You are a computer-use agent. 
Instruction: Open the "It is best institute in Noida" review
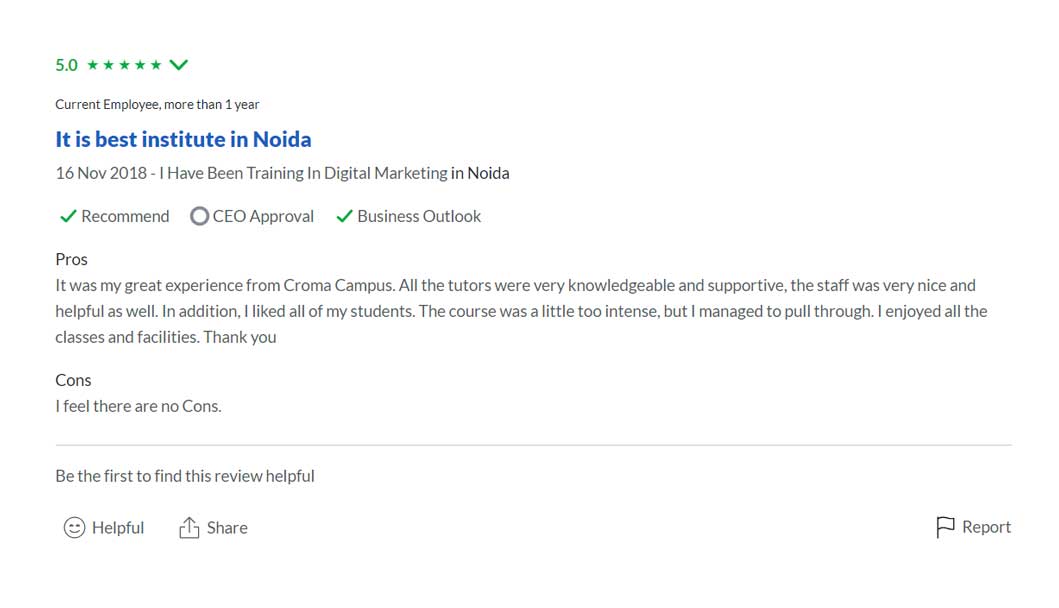[183, 139]
